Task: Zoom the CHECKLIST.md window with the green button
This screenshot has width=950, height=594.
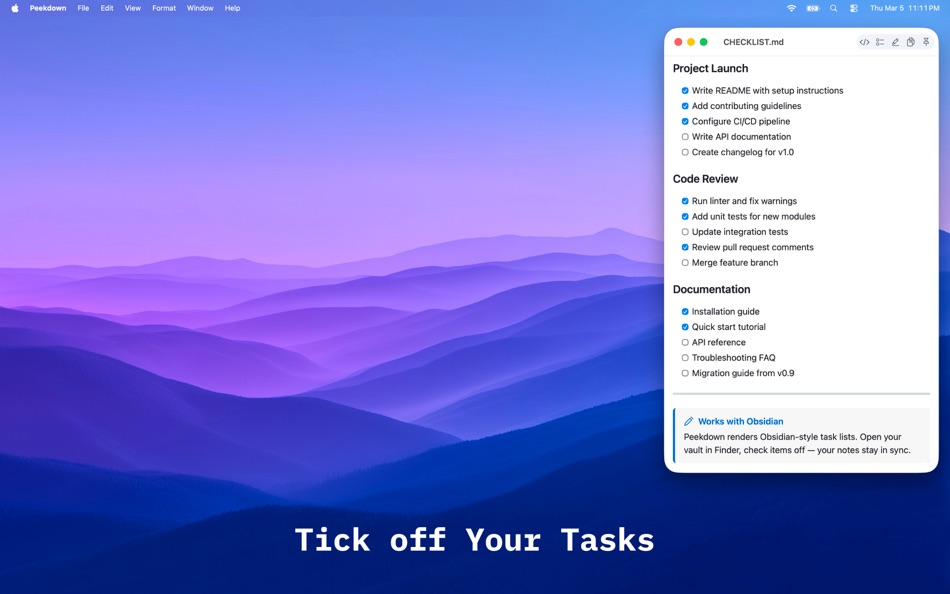Action: pos(703,42)
